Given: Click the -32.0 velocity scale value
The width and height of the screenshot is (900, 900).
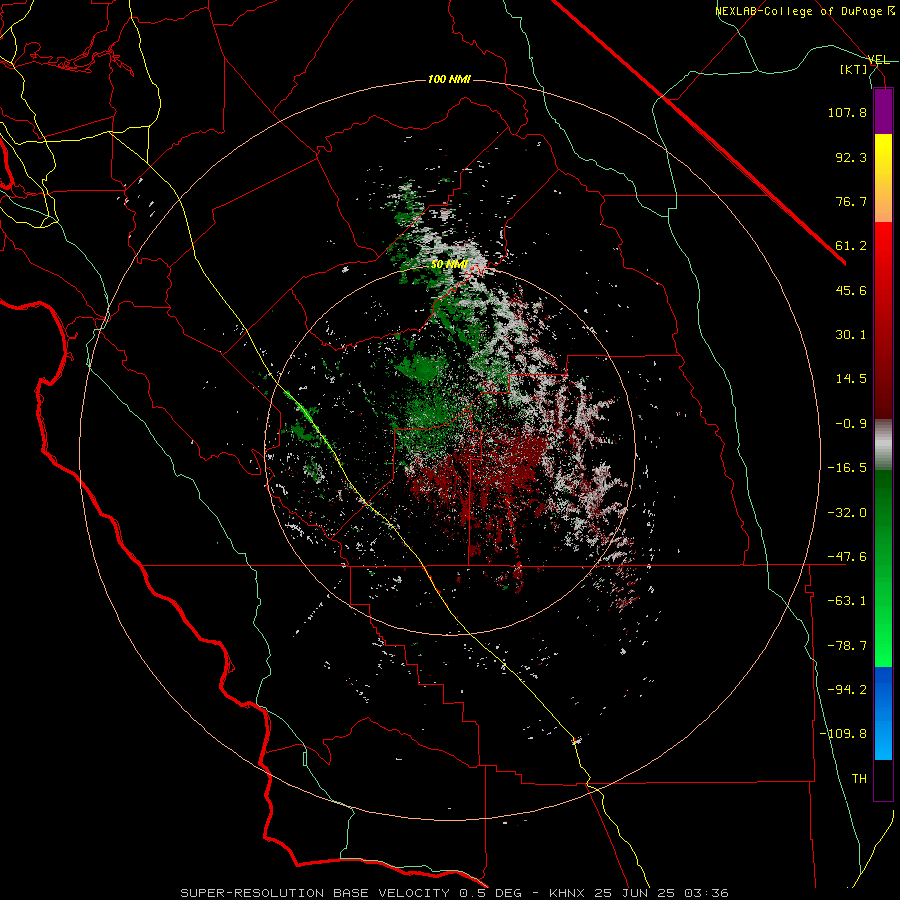Looking at the screenshot, I should click(847, 513).
